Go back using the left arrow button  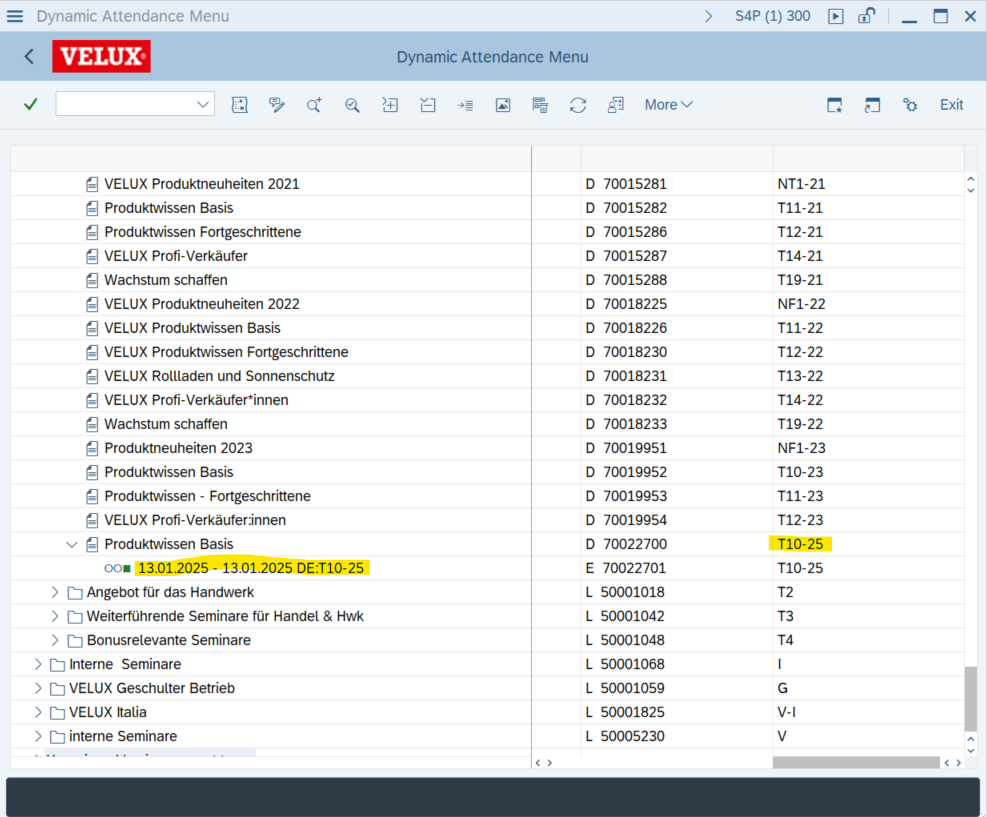[x=29, y=57]
